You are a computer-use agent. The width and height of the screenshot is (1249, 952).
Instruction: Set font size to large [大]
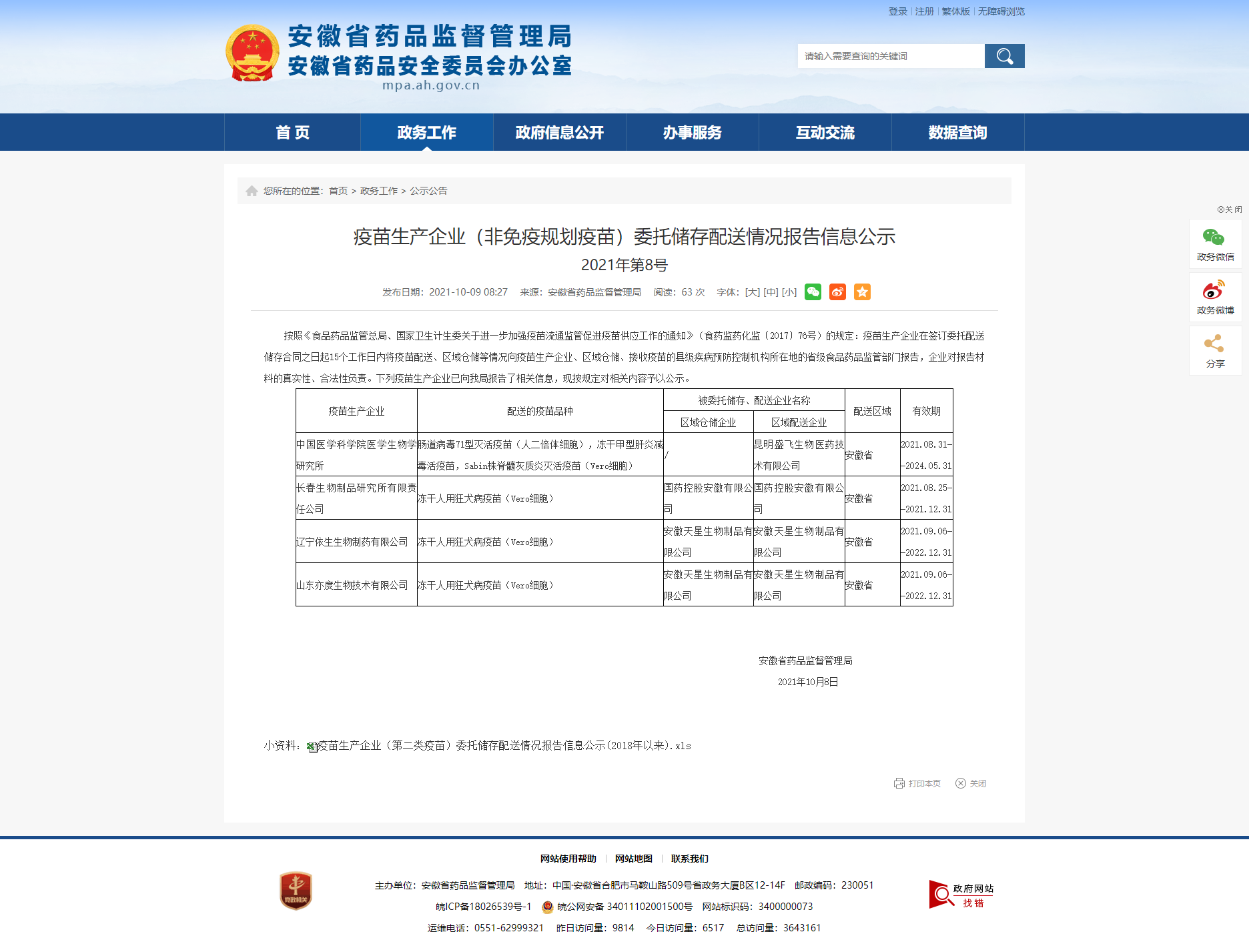[752, 292]
